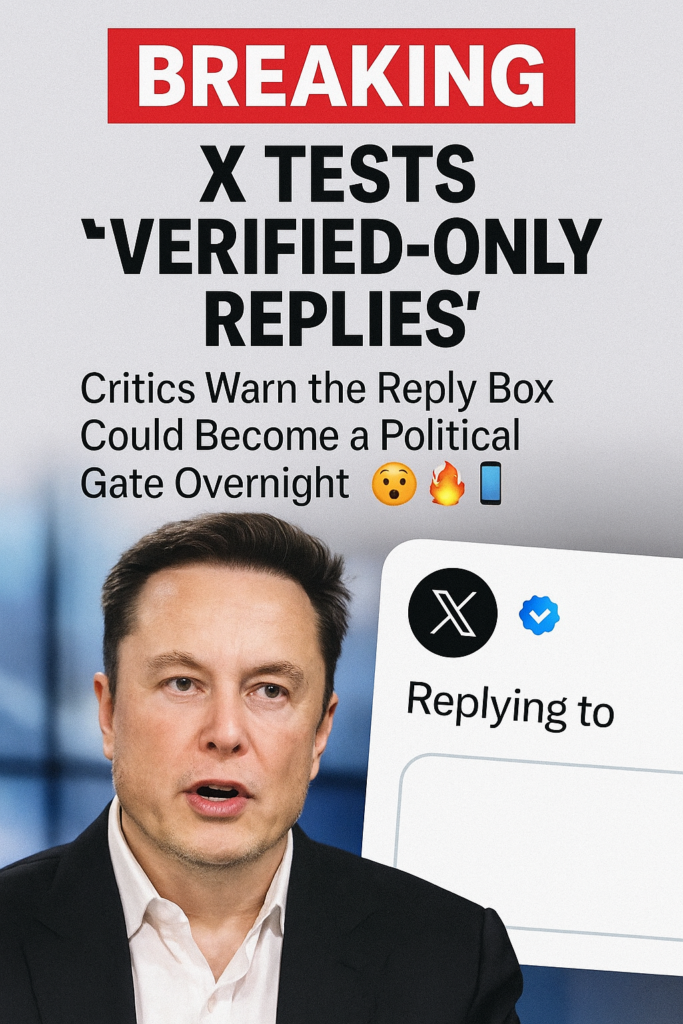Click the 'Replying to' label

(510, 705)
